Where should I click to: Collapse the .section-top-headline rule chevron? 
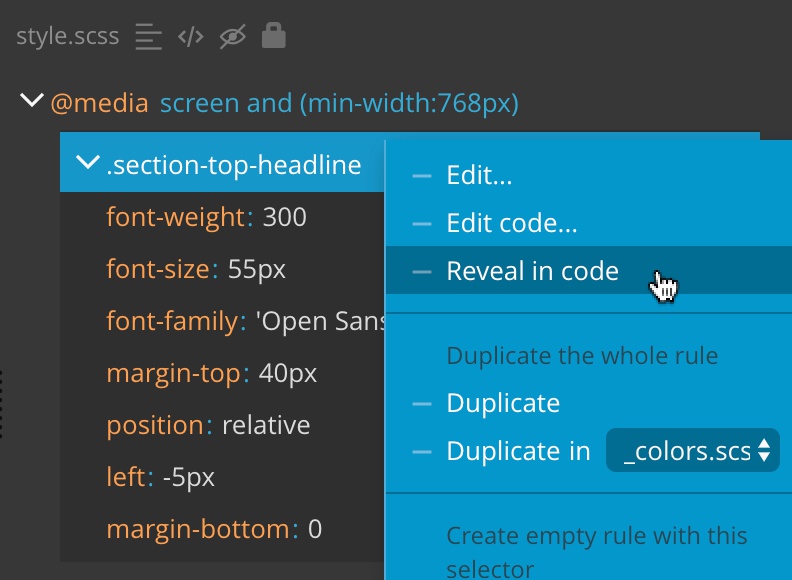(x=87, y=162)
